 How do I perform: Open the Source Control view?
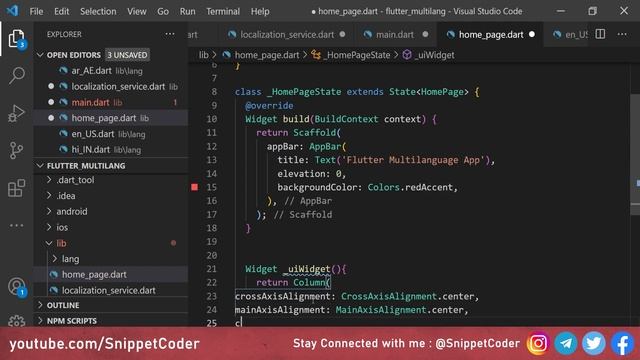click(16, 150)
